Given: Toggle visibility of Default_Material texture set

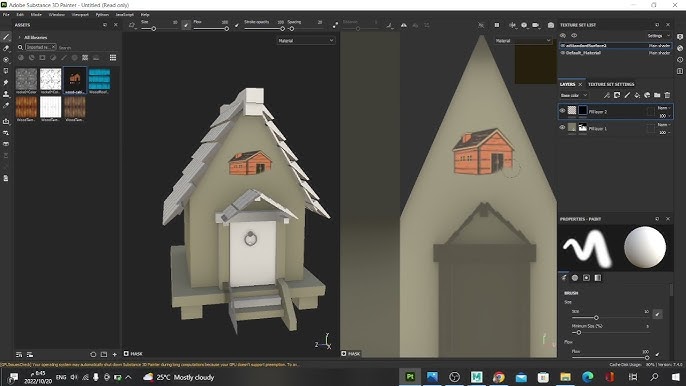Looking at the screenshot, I should click(563, 53).
